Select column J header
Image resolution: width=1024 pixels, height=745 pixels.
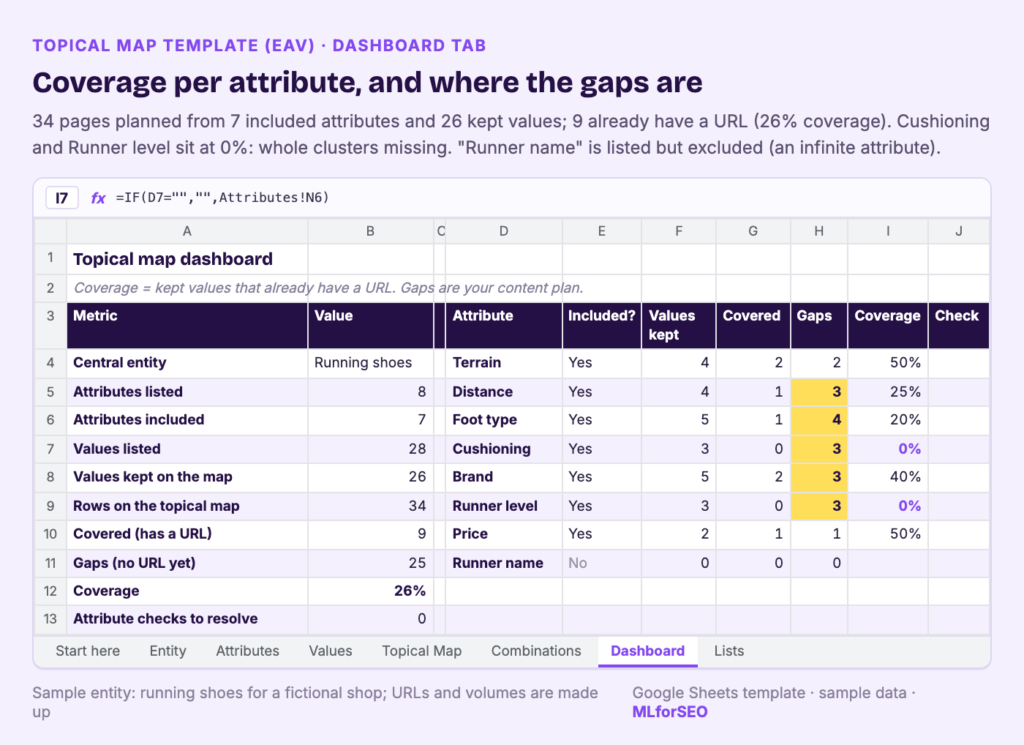959,231
